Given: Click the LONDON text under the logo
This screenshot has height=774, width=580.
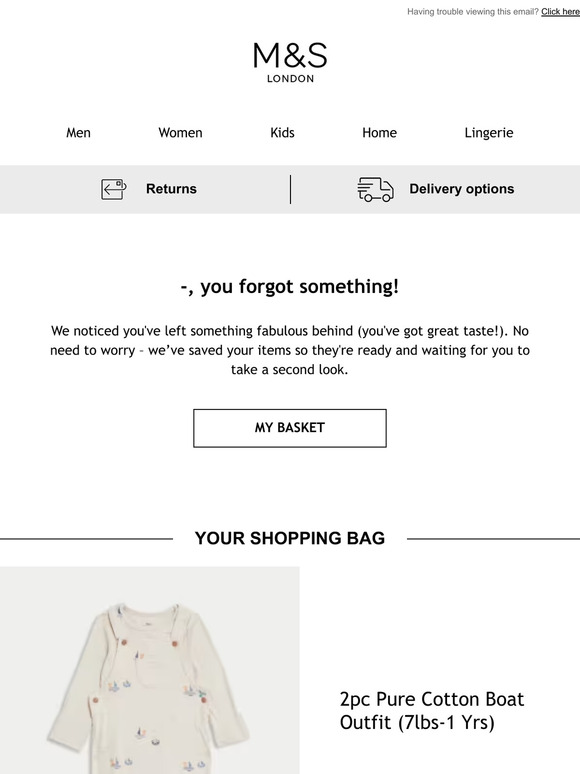Looking at the screenshot, I should 290,78.
